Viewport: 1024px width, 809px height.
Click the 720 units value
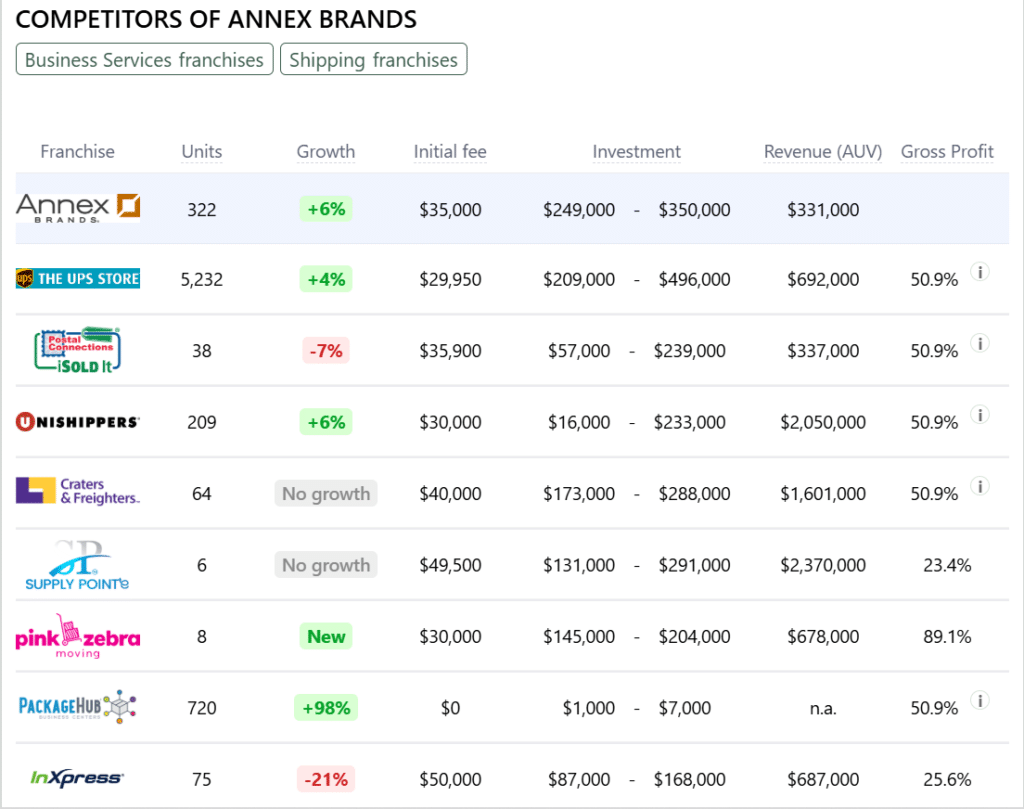[x=202, y=708]
